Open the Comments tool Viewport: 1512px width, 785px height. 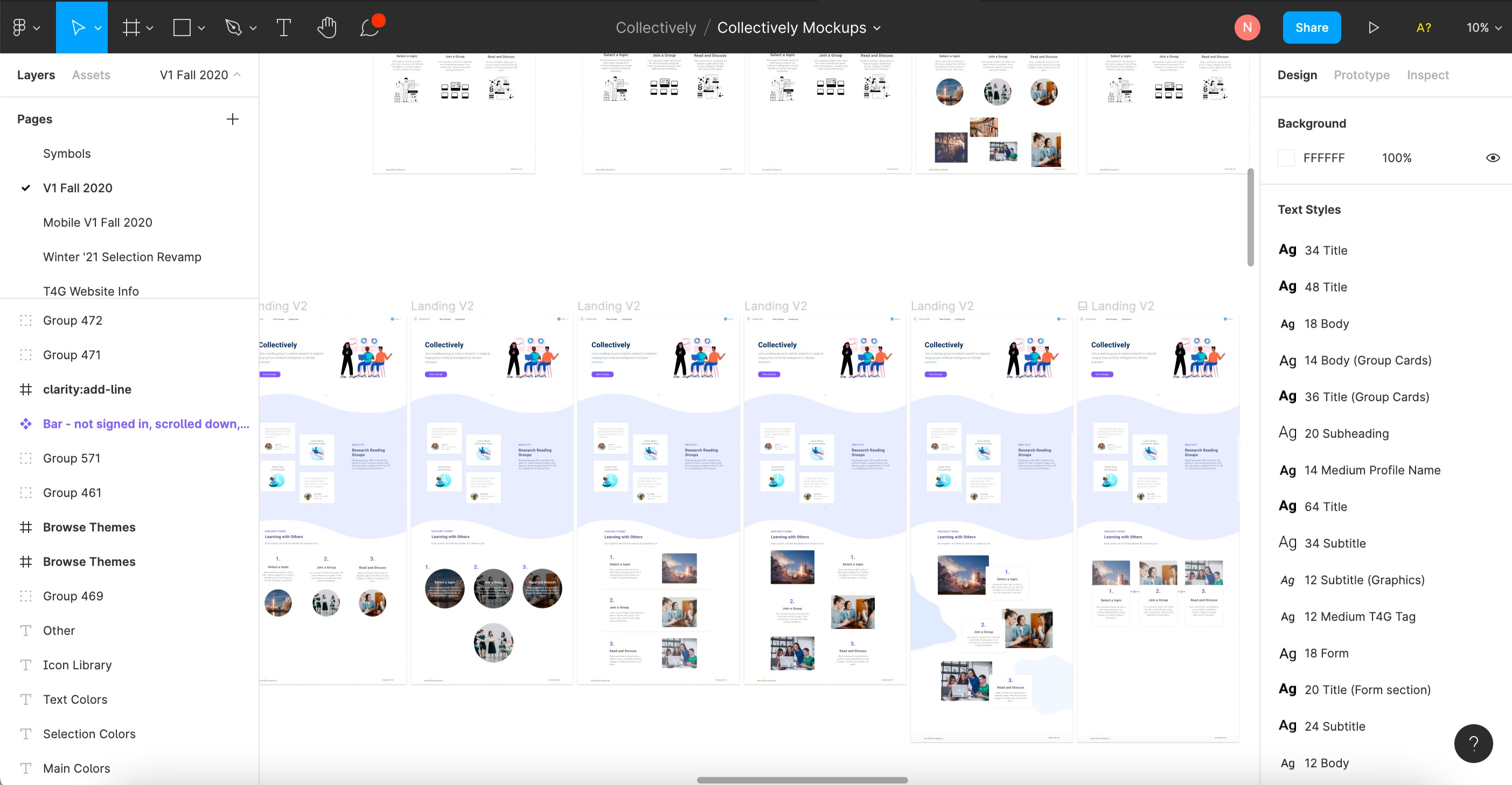click(x=370, y=27)
